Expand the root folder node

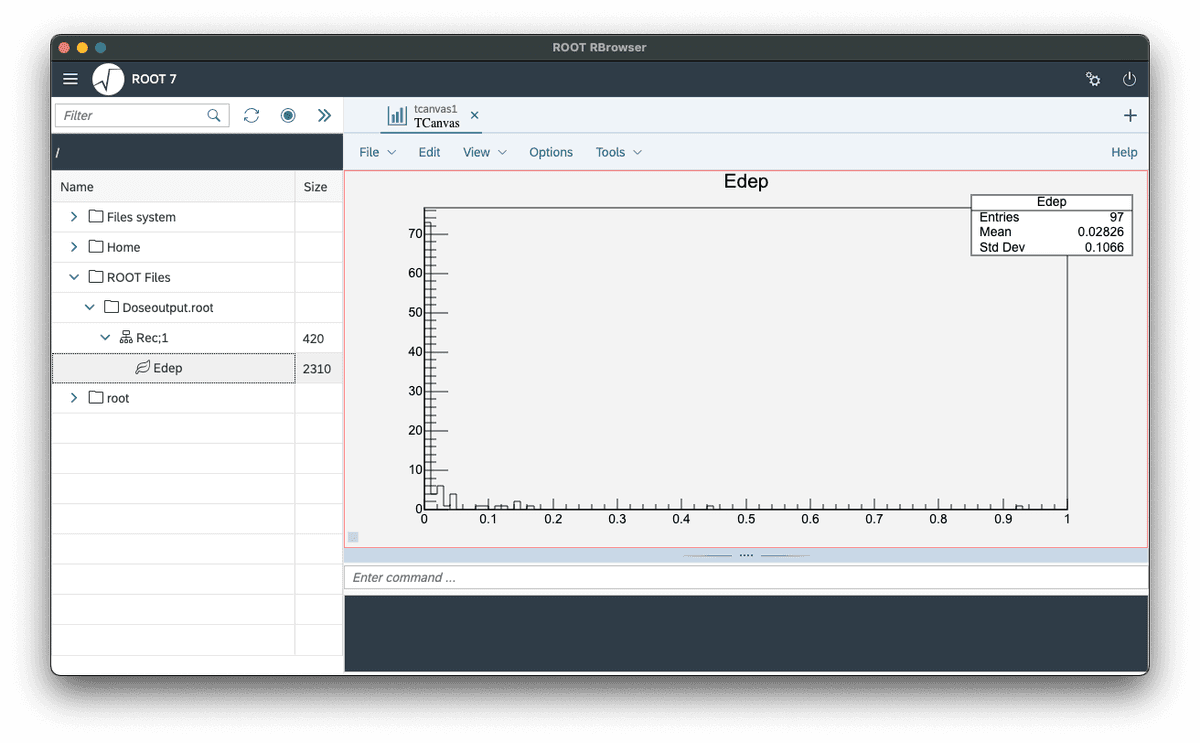pyautogui.click(x=74, y=398)
